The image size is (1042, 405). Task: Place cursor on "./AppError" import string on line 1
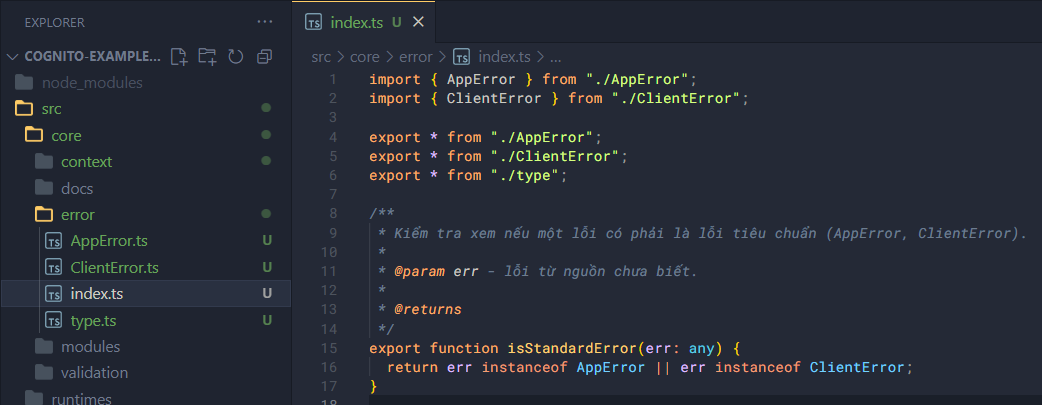point(637,80)
